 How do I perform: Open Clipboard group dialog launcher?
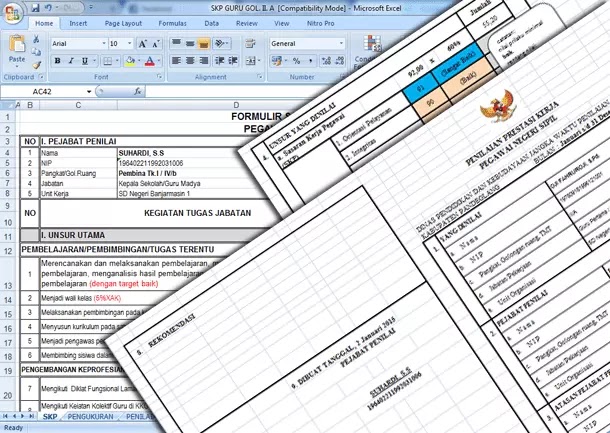pyautogui.click(x=40, y=77)
